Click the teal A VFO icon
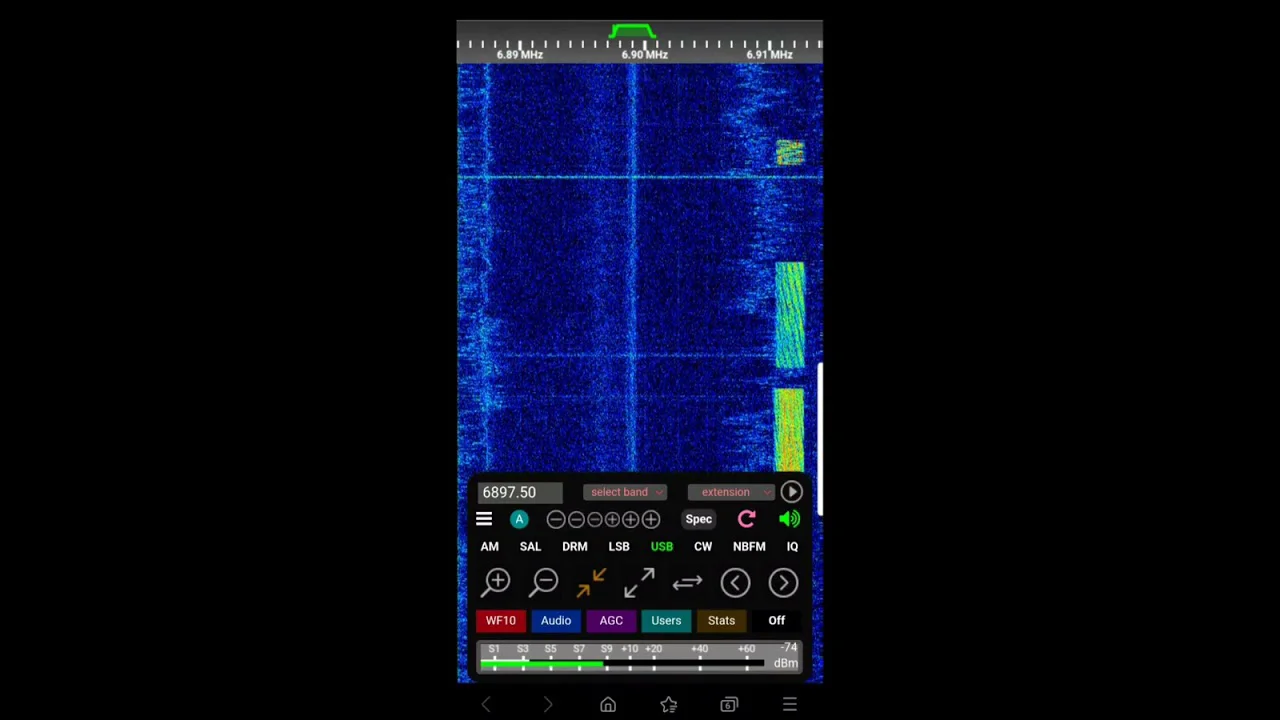The height and width of the screenshot is (720, 1280). tap(519, 519)
